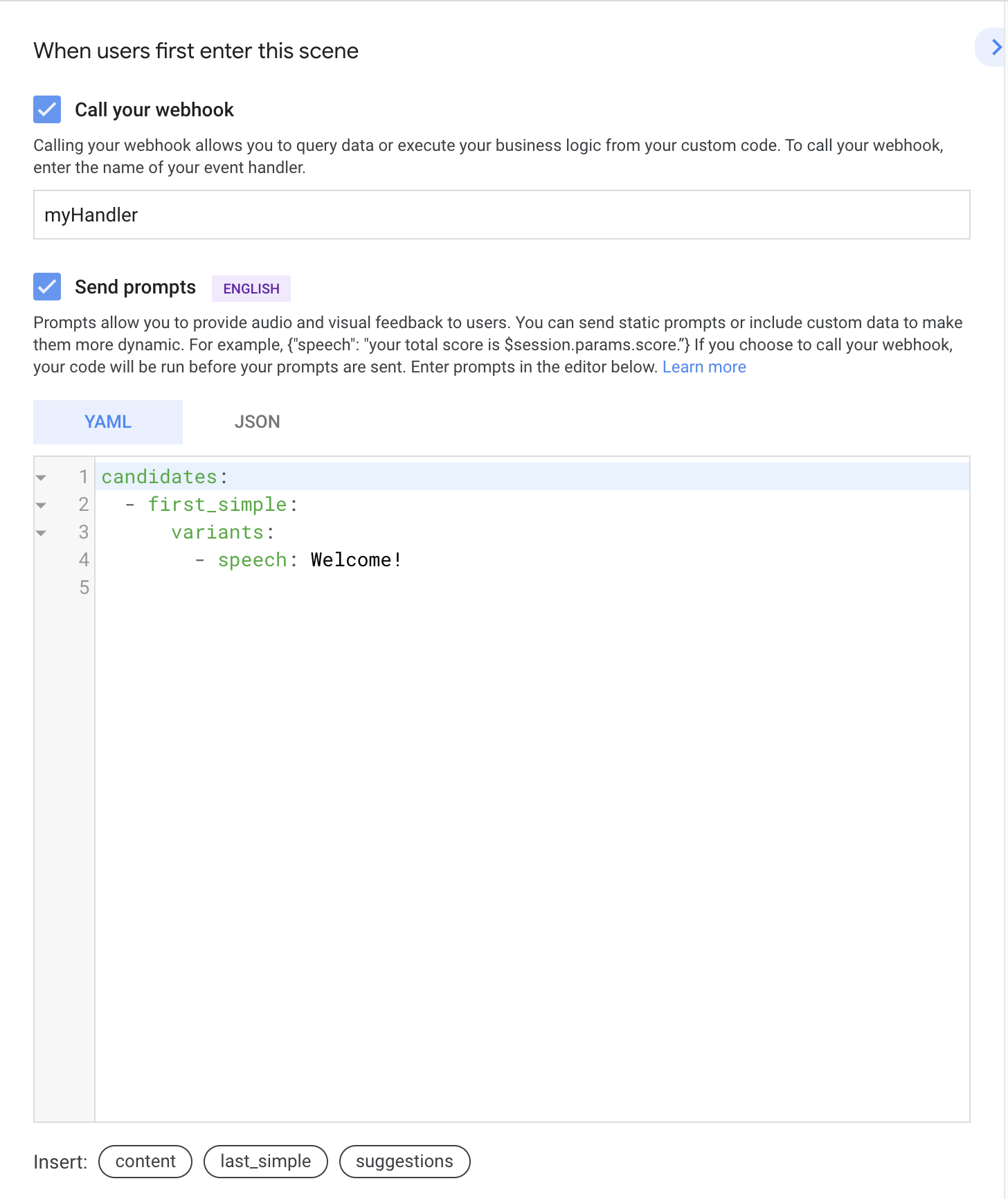Click the speech key on line 4
This screenshot has height=1199, width=1008.
point(252,560)
